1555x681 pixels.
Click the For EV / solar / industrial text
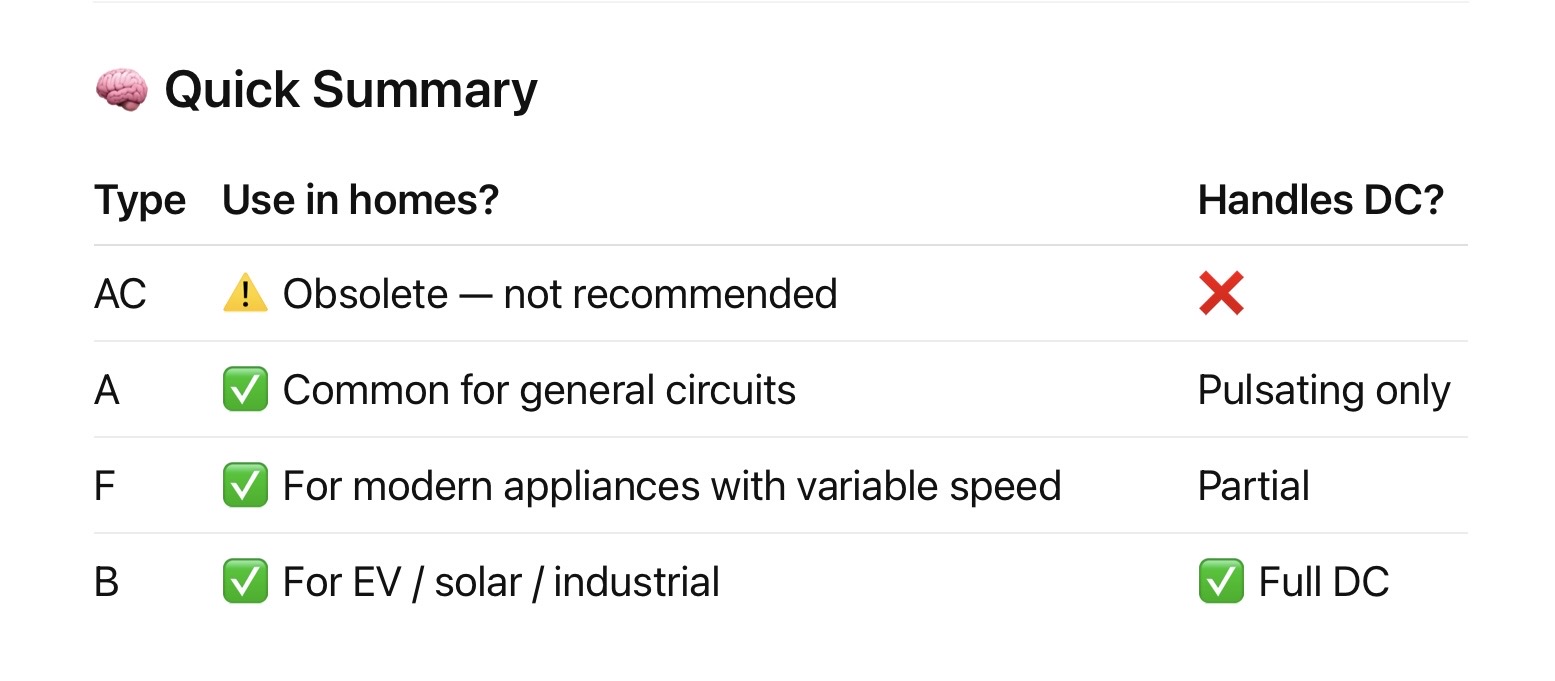501,582
